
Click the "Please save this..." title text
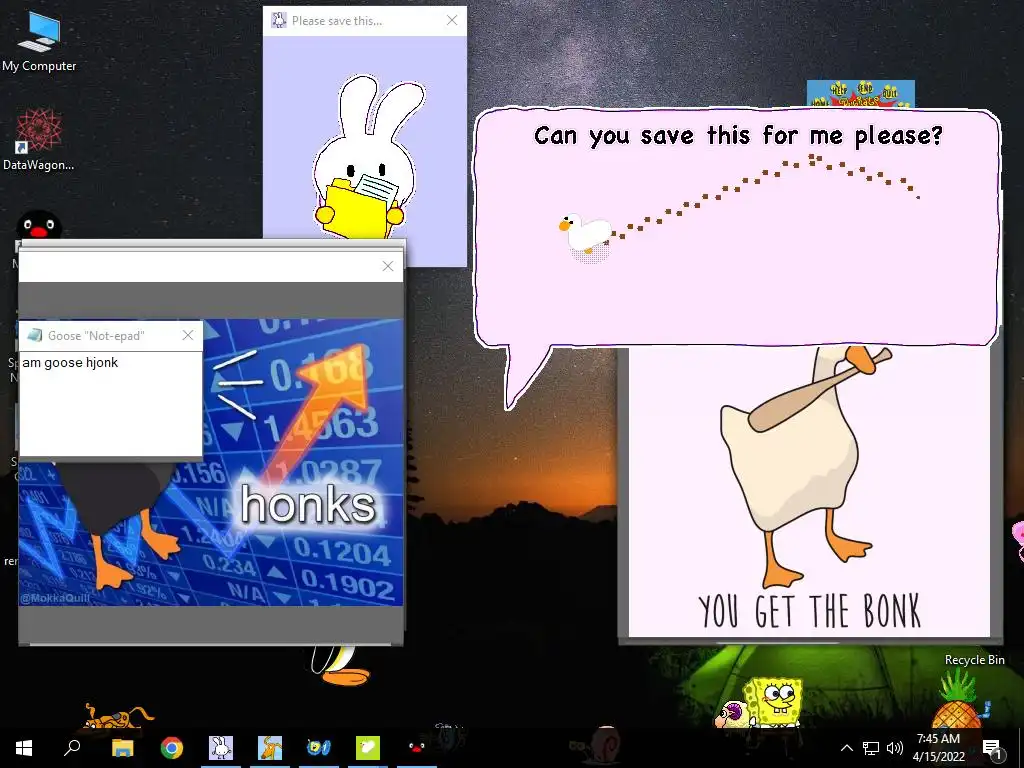337,21
